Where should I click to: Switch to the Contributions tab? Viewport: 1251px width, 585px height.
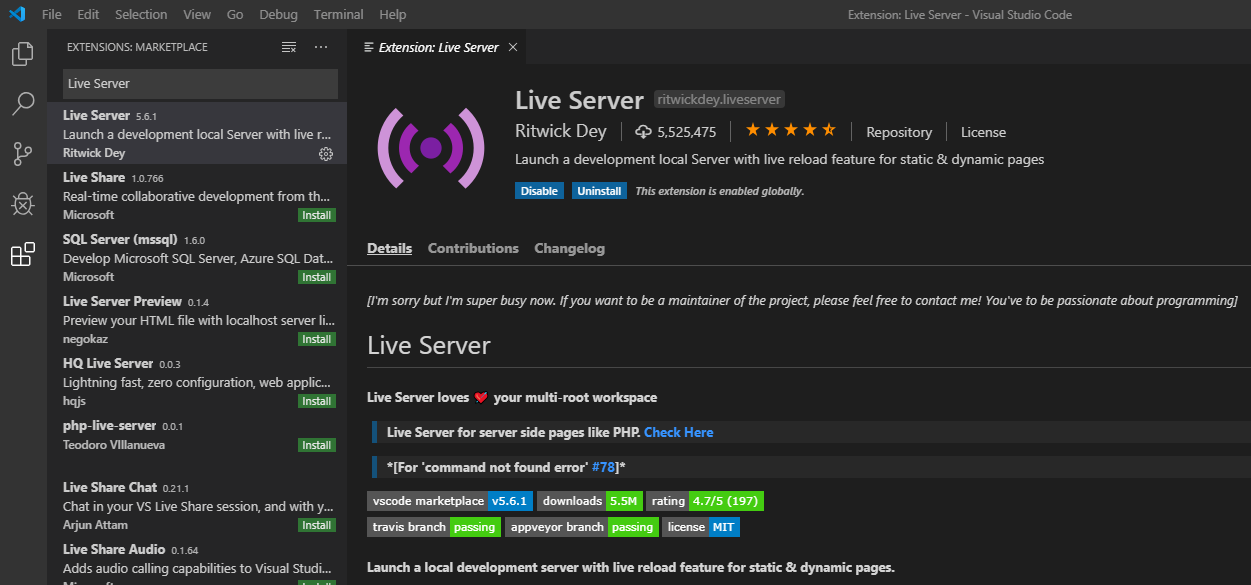[473, 248]
